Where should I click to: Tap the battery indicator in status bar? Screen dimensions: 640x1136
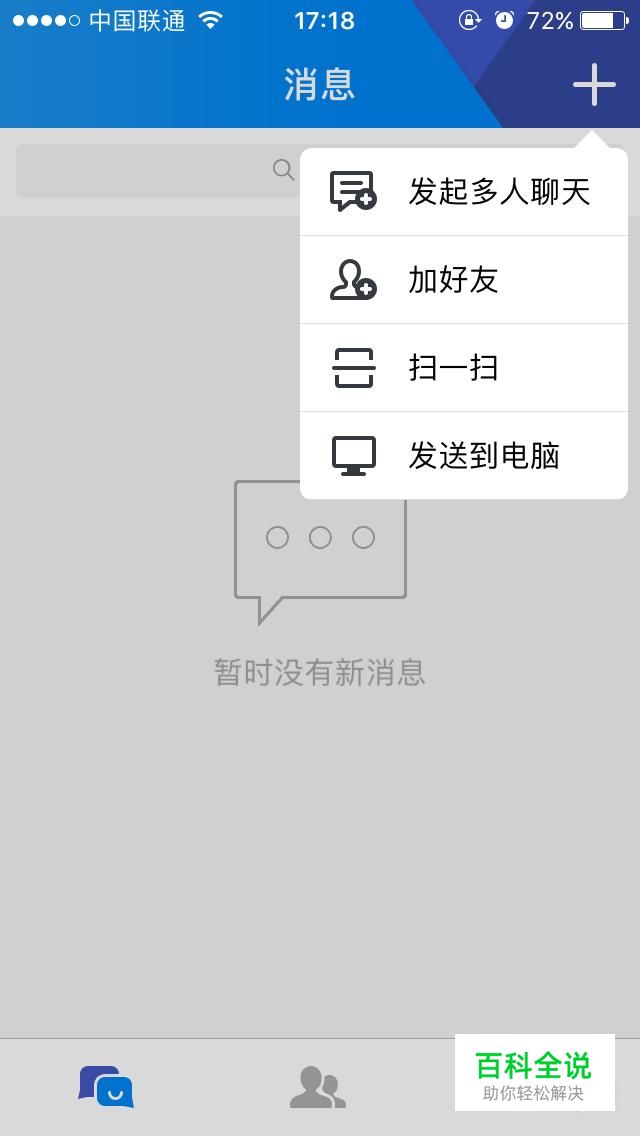[604, 20]
